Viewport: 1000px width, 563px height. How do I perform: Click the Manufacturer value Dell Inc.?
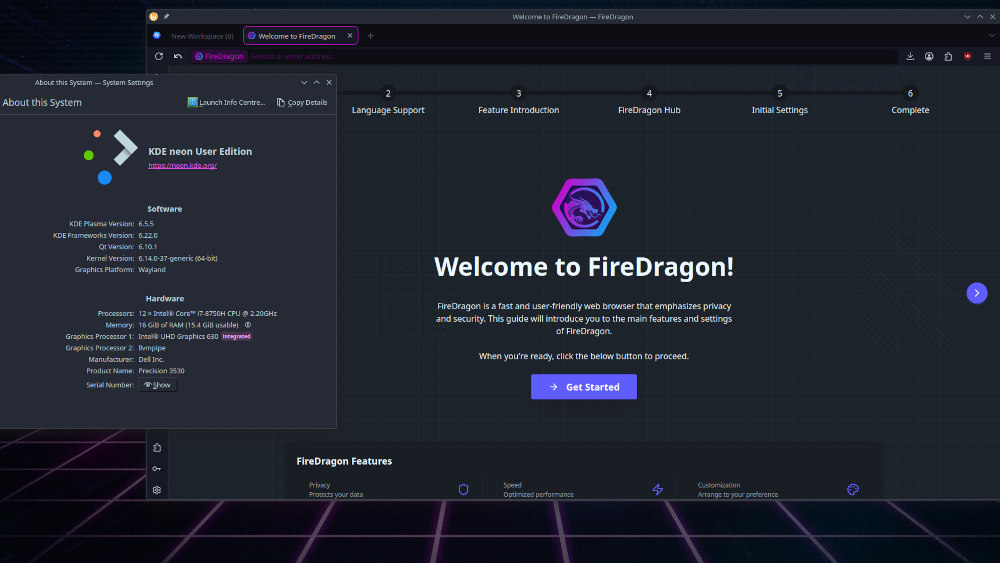click(151, 359)
